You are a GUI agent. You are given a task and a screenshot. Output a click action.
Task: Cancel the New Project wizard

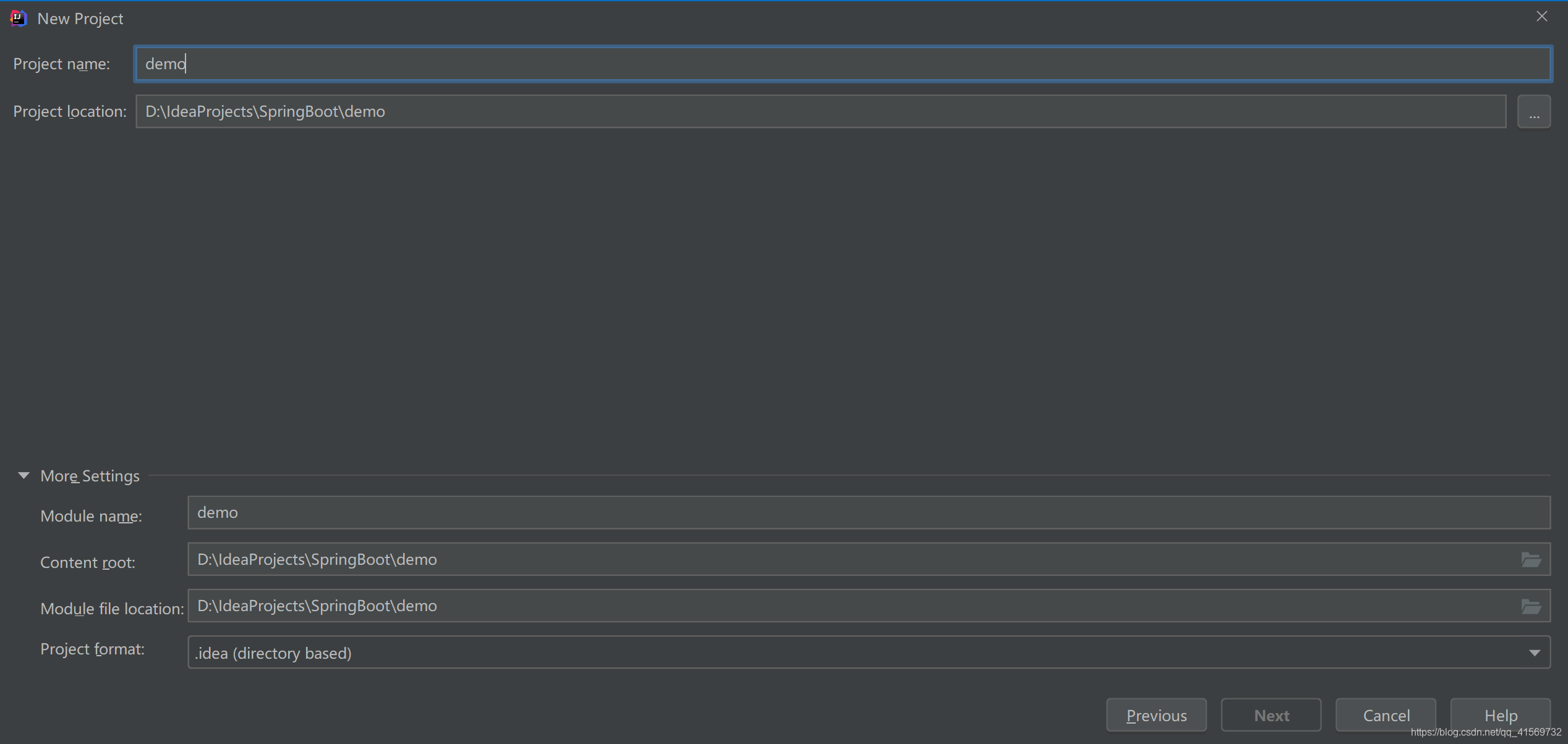1386,715
